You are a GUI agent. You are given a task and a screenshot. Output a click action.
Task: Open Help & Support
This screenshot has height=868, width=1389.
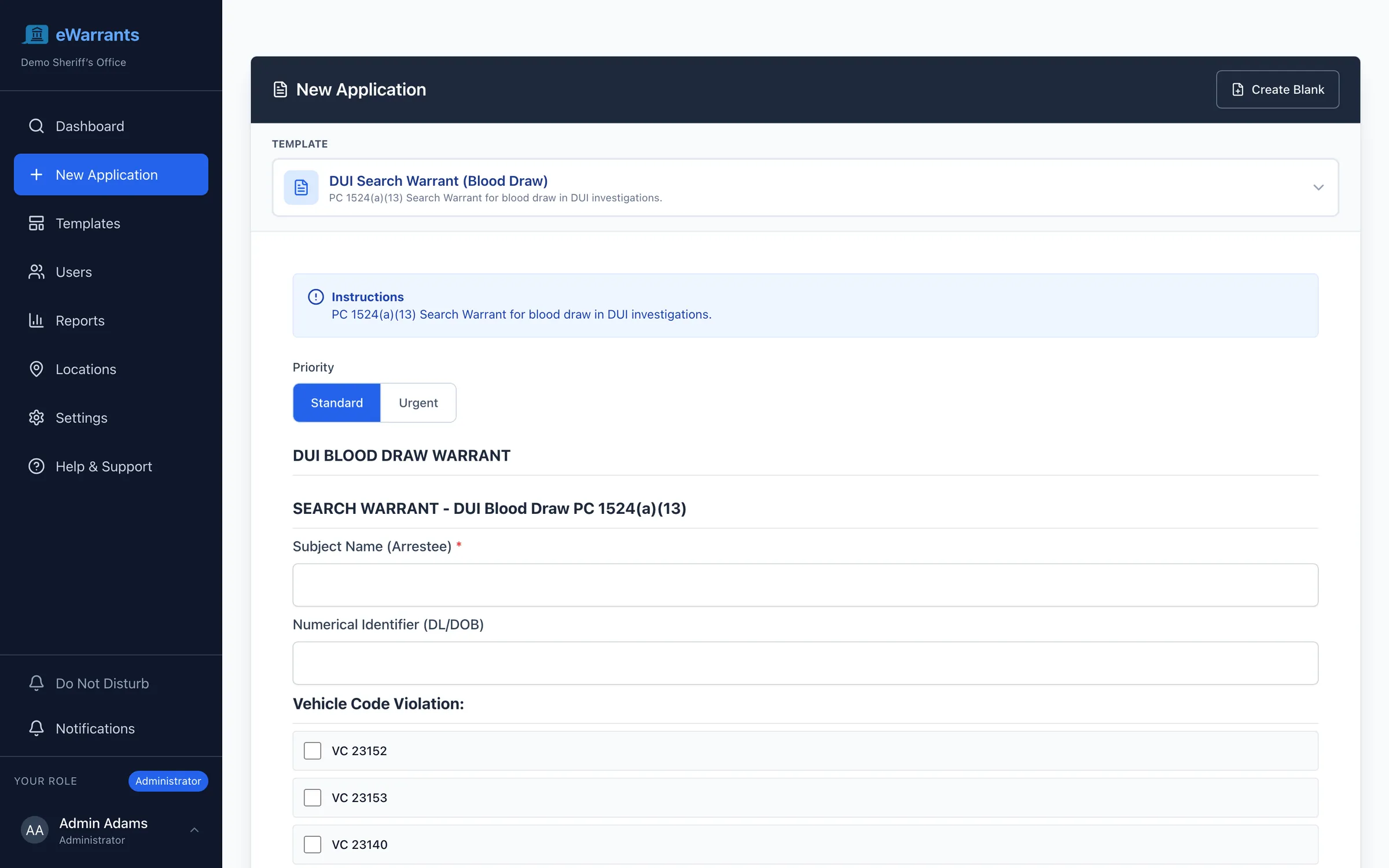click(x=111, y=466)
